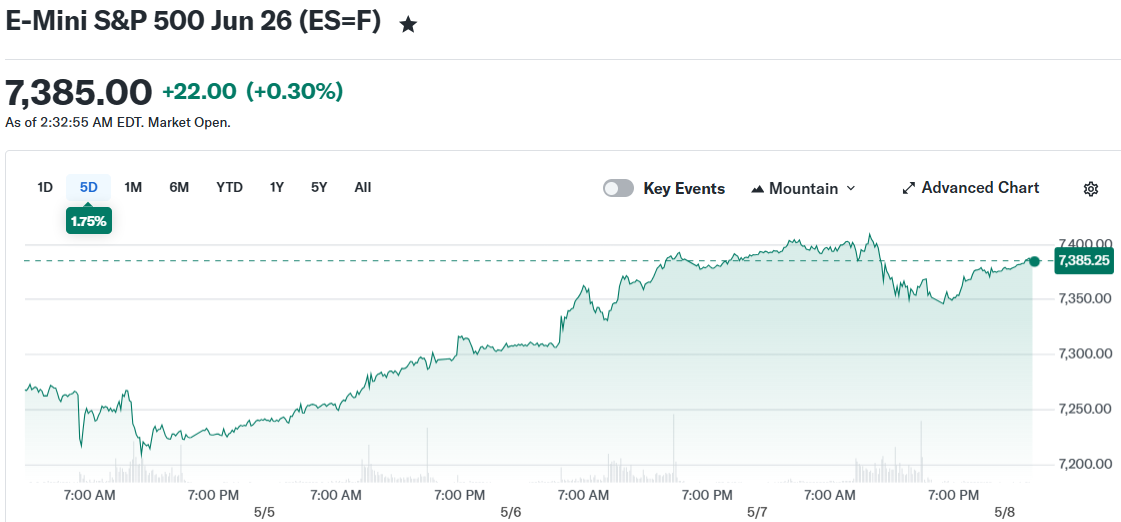Add ES=F to watchlist with star icon
This screenshot has height=522, width=1121.
[x=408, y=26]
